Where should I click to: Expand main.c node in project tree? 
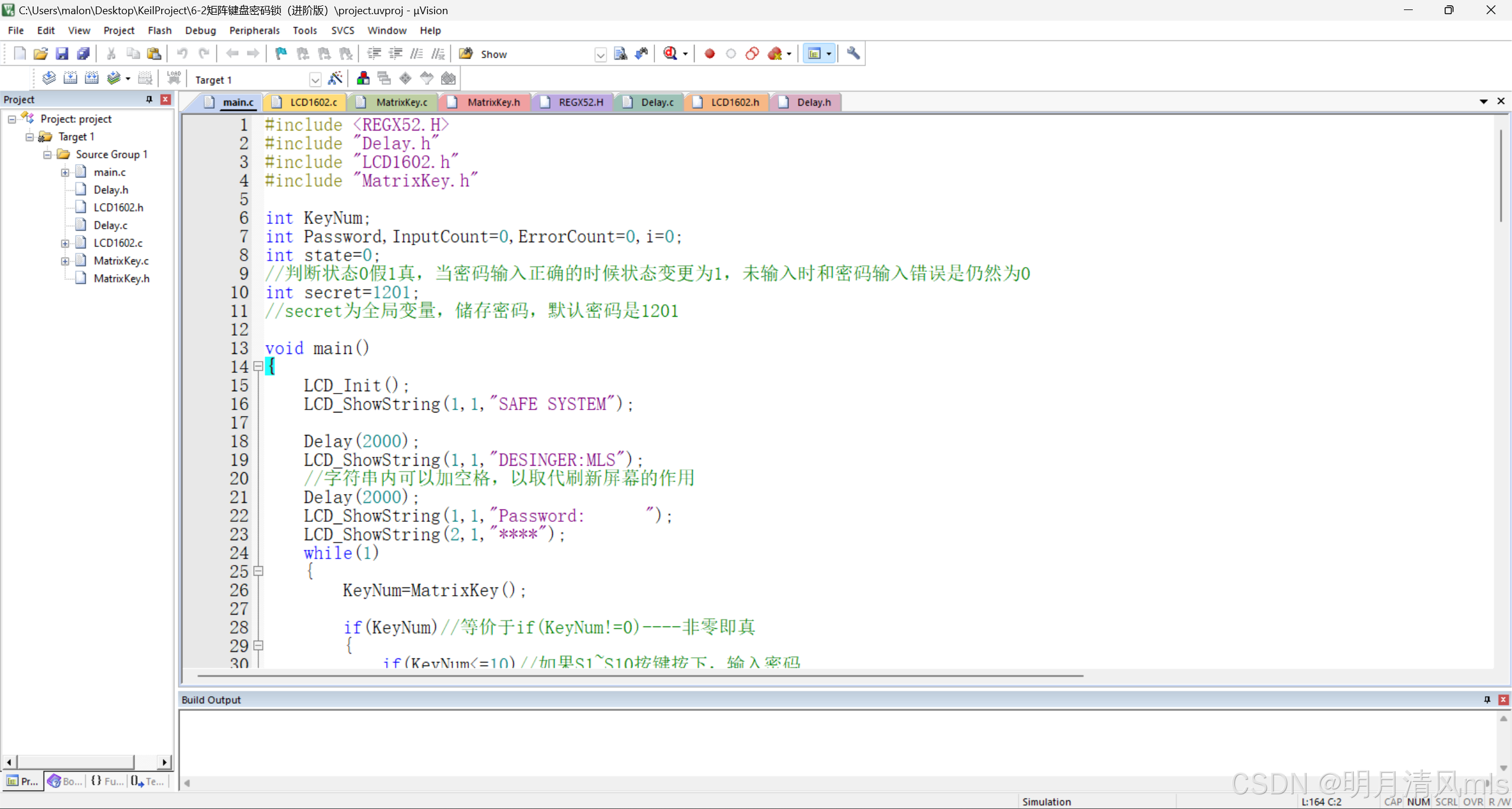[x=65, y=173]
